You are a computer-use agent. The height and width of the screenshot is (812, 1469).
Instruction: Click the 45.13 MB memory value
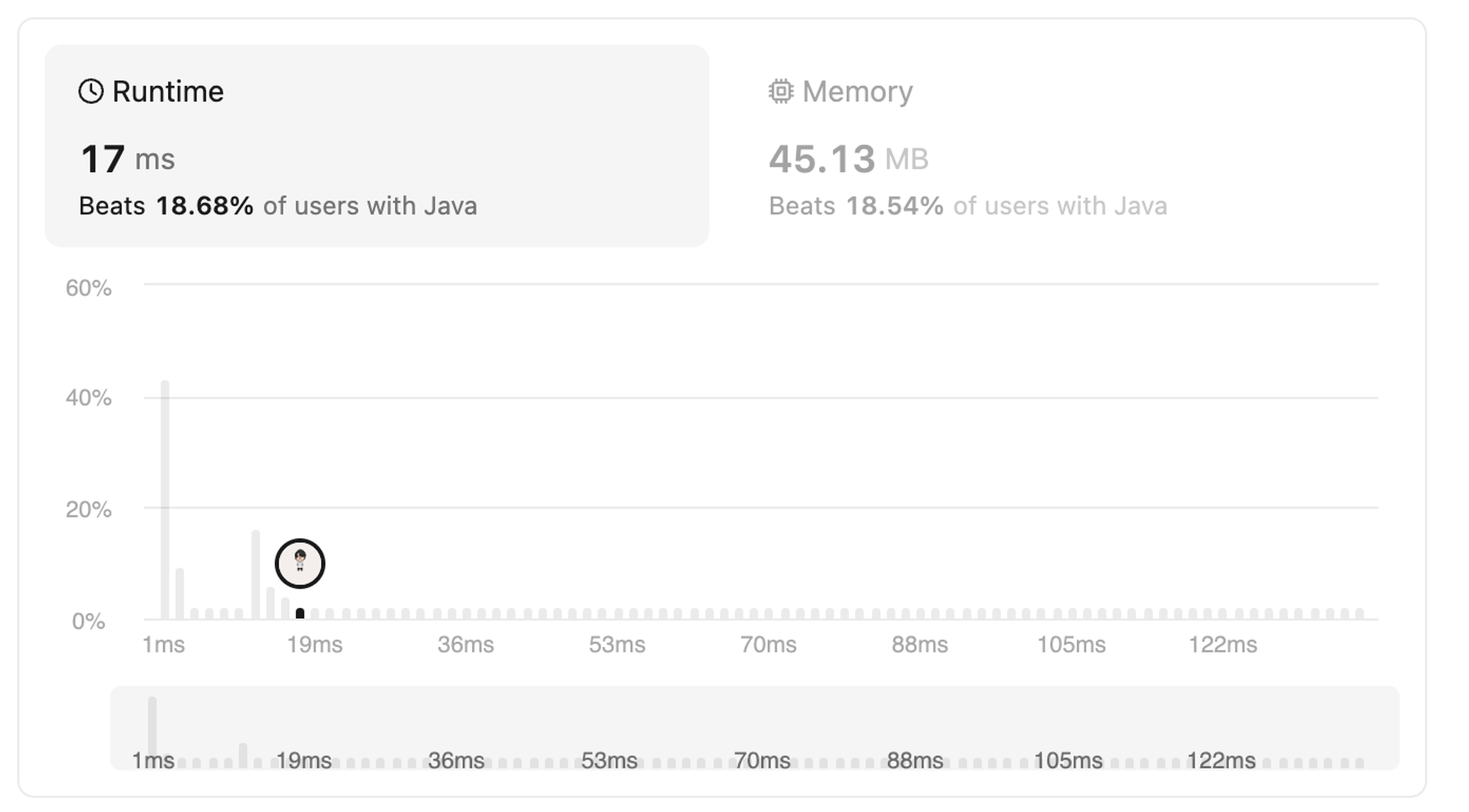pyautogui.click(x=848, y=159)
